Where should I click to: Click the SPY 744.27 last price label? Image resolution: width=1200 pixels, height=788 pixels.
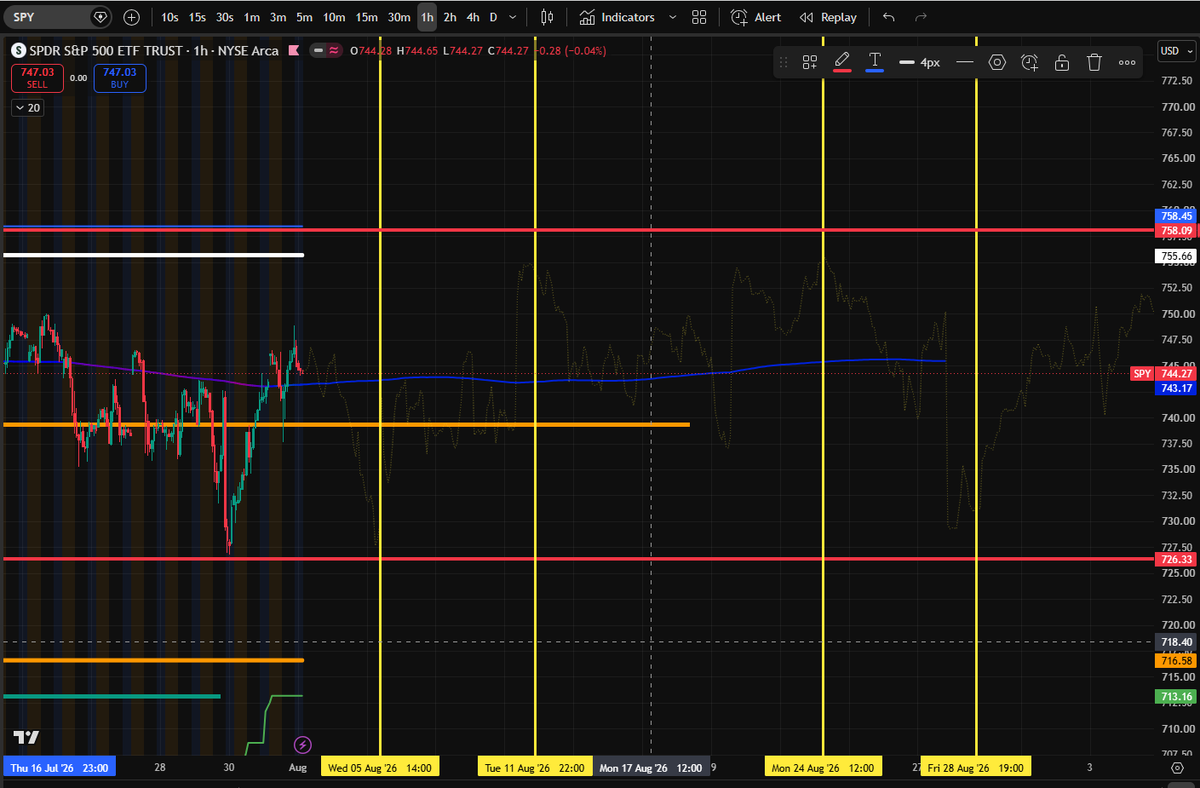pos(1163,373)
